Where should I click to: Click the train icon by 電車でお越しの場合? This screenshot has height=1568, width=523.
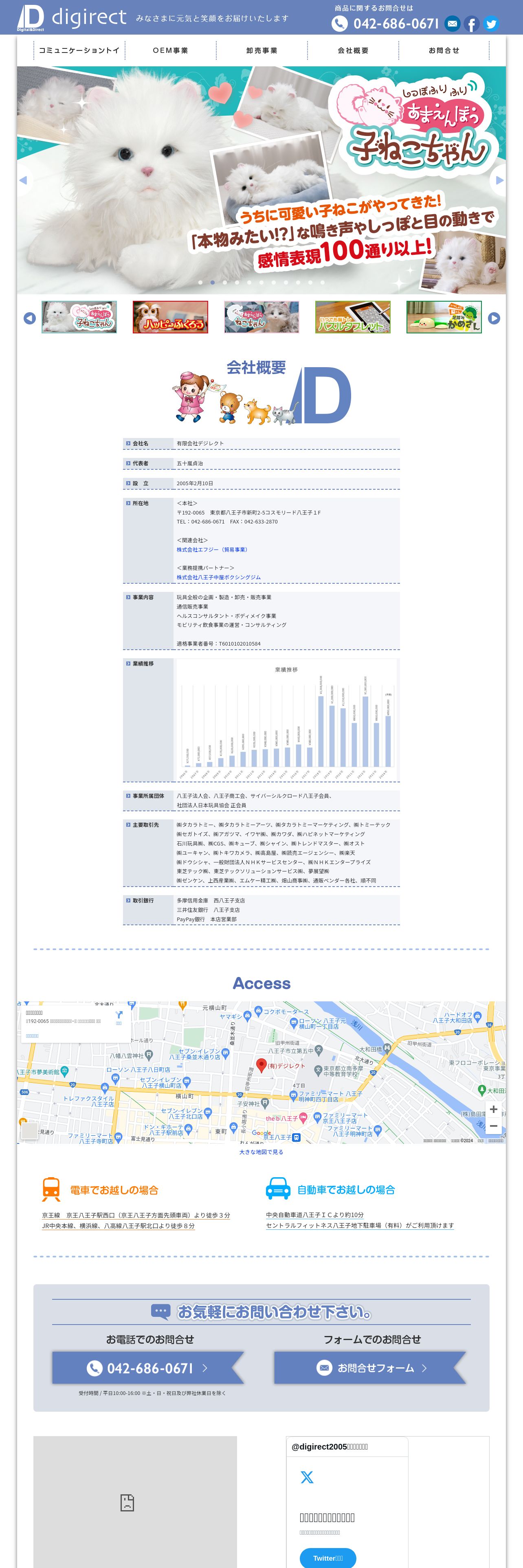click(x=51, y=1189)
